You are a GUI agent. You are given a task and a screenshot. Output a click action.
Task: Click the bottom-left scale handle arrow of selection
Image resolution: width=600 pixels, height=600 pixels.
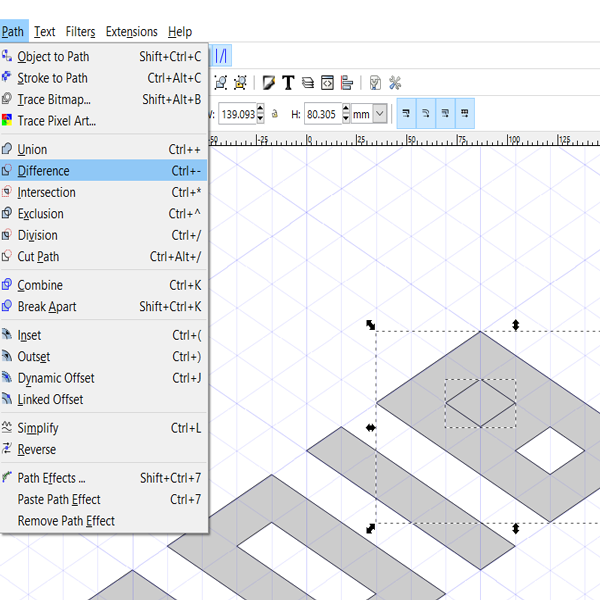tap(370, 529)
